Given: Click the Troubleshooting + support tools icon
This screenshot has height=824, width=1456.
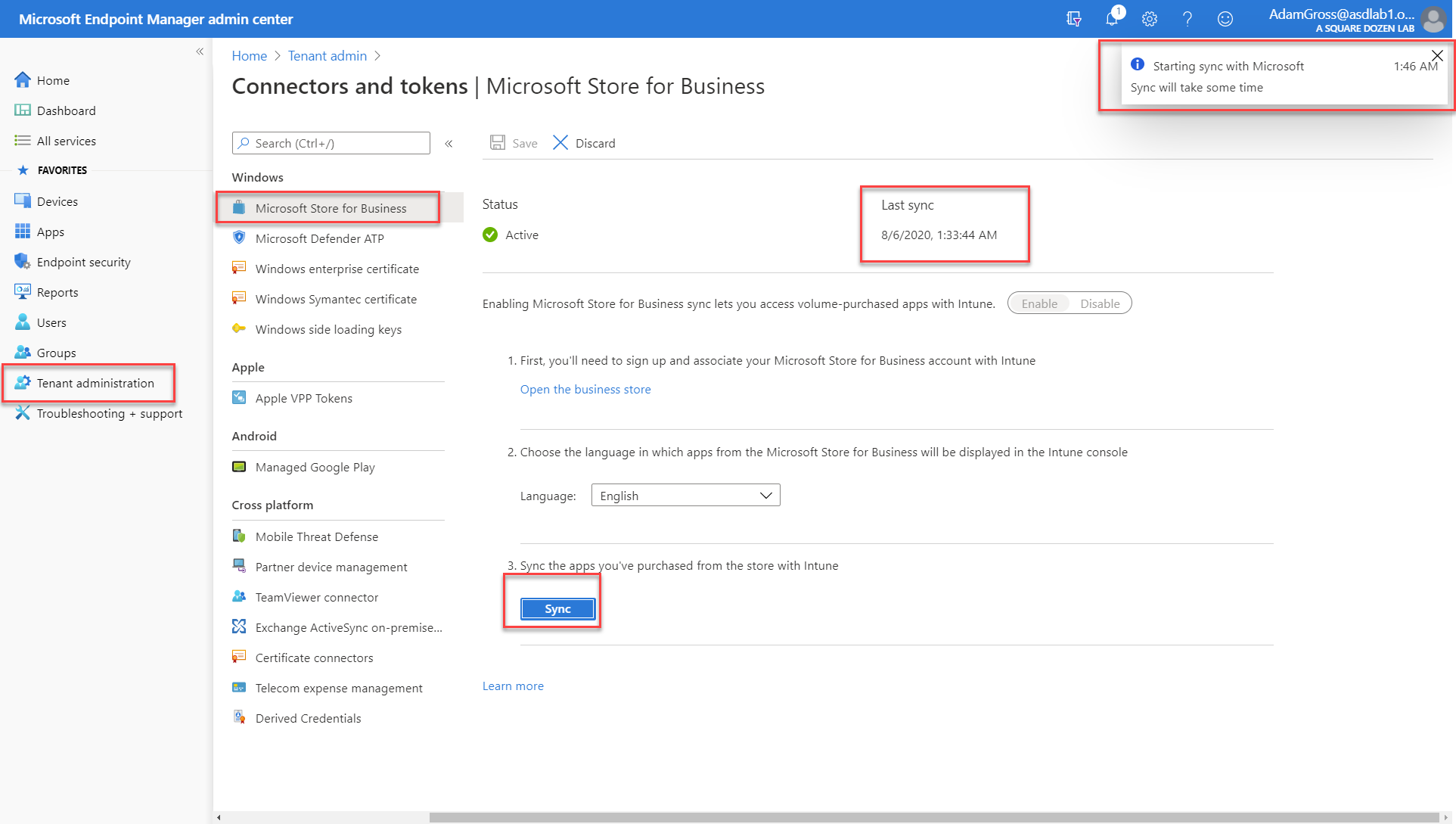Looking at the screenshot, I should [x=23, y=413].
